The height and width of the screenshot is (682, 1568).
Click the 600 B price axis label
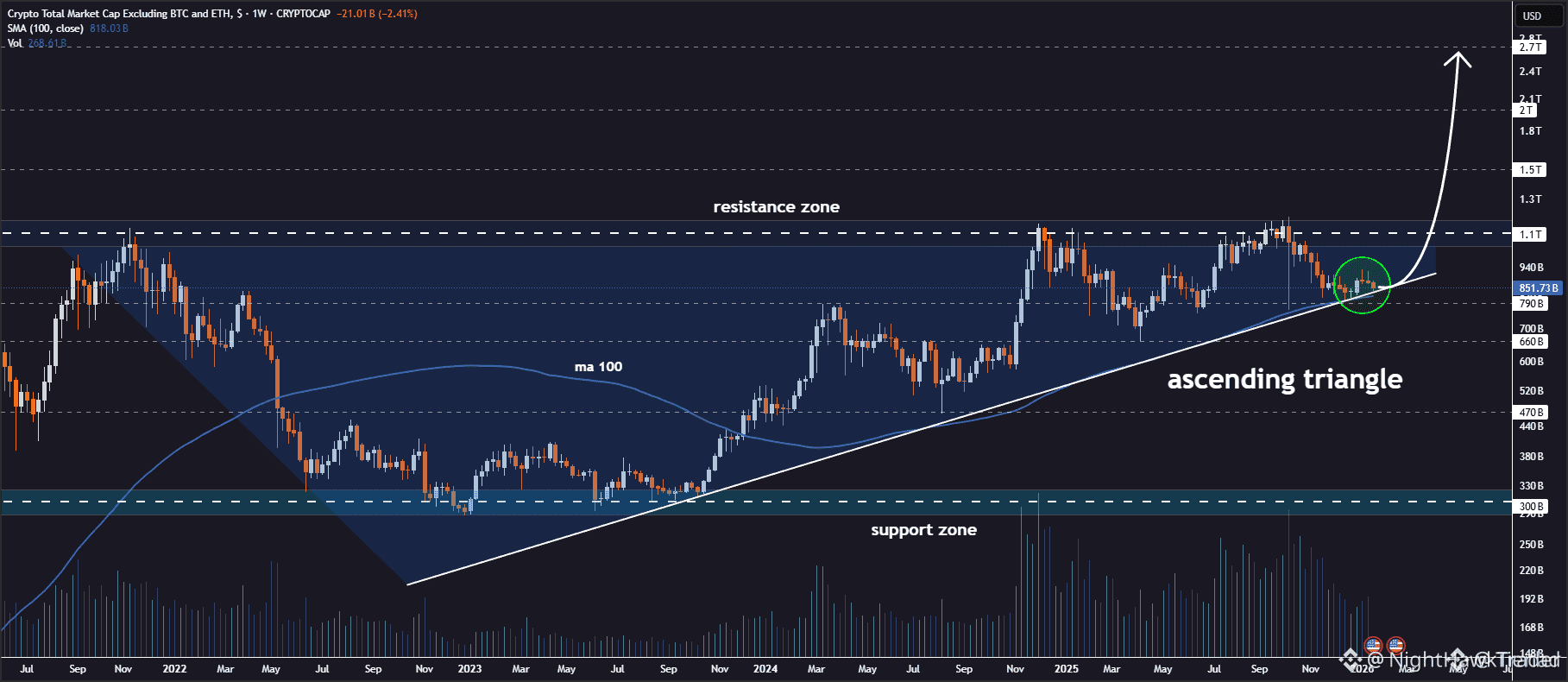point(1531,362)
